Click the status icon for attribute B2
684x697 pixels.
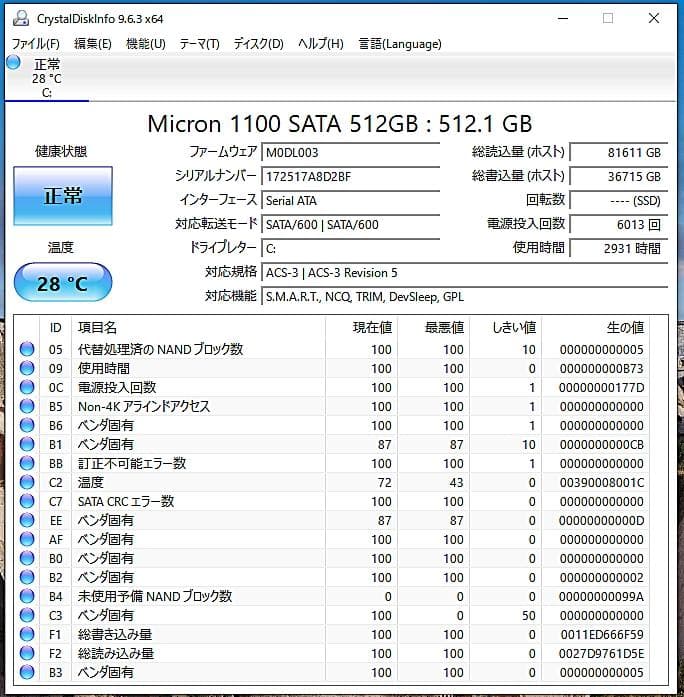click(x=27, y=577)
